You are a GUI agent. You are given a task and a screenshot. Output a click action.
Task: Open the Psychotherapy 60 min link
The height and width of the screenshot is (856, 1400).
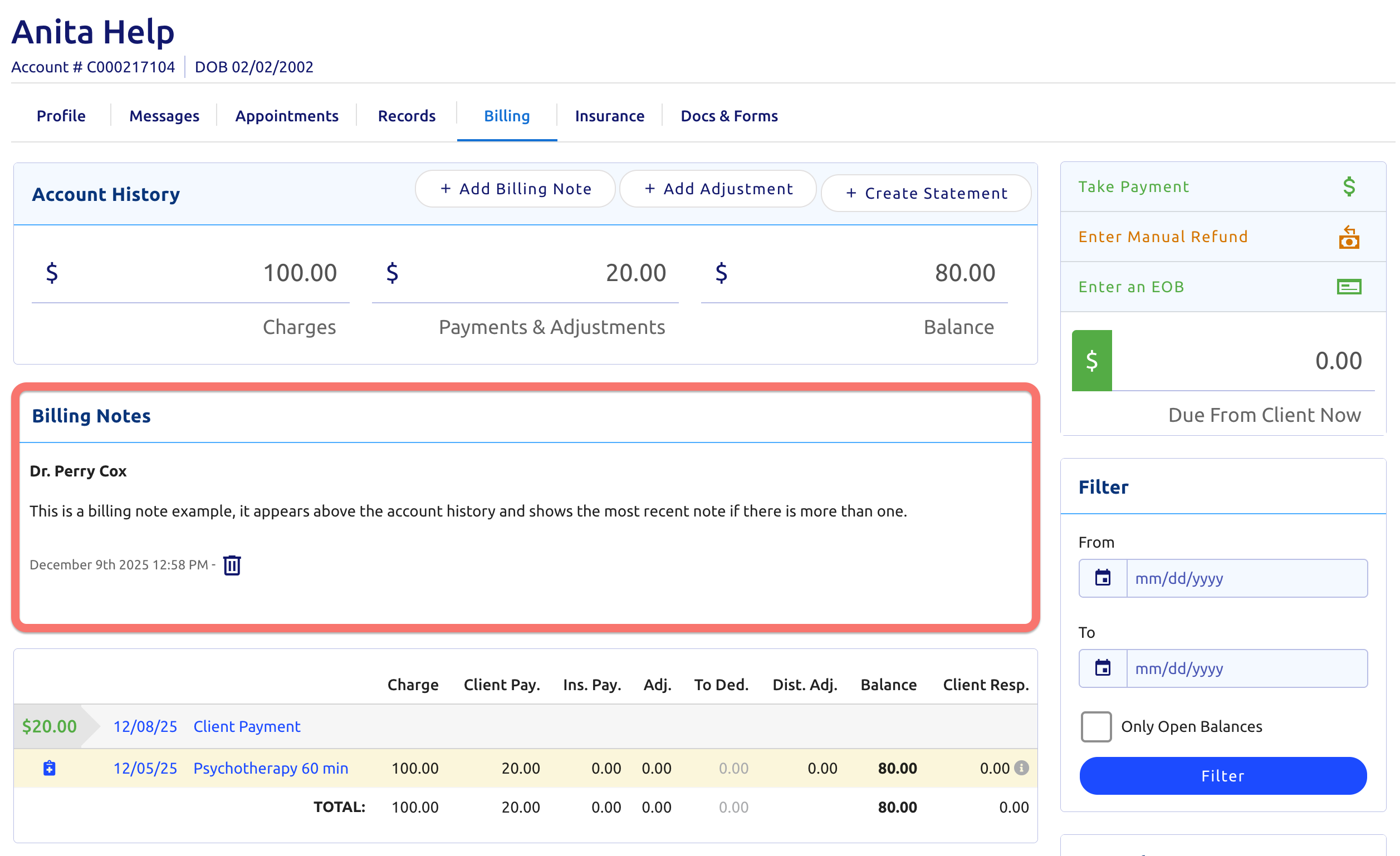click(x=271, y=768)
